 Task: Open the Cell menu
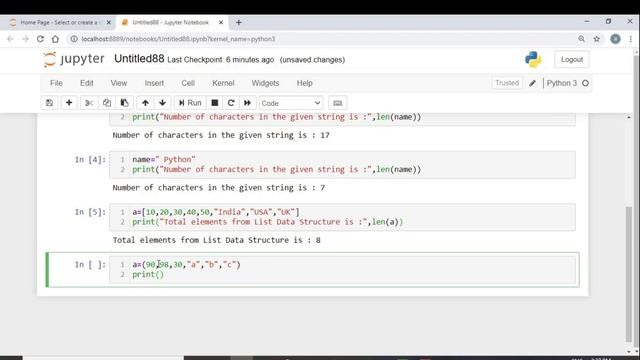point(188,83)
